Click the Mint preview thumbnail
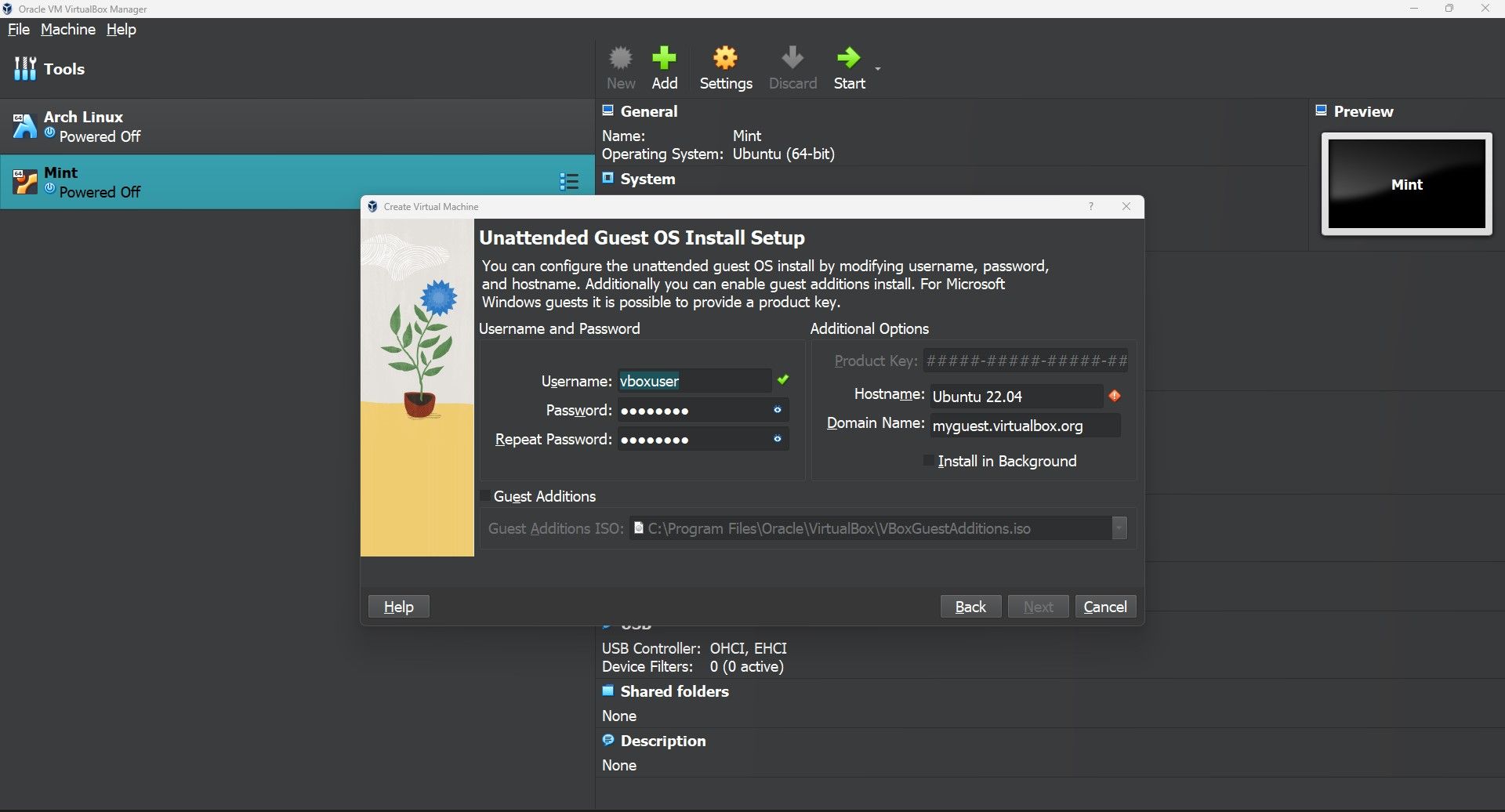The image size is (1505, 812). coord(1407,184)
